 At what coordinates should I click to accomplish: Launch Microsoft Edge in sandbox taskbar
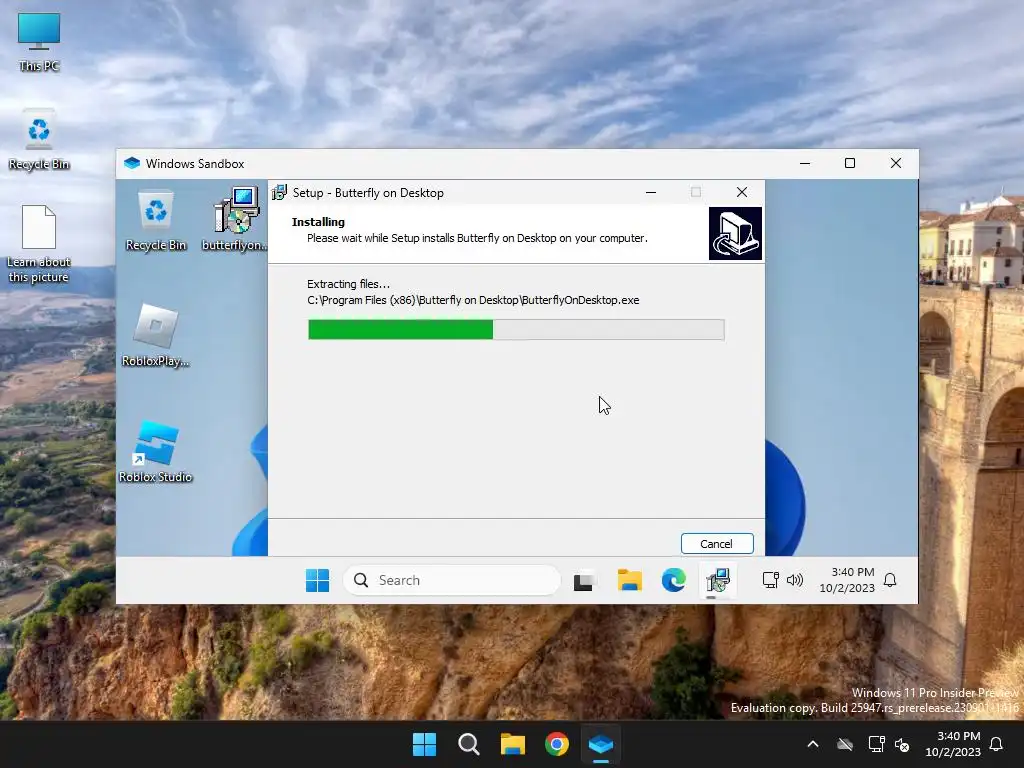click(673, 580)
